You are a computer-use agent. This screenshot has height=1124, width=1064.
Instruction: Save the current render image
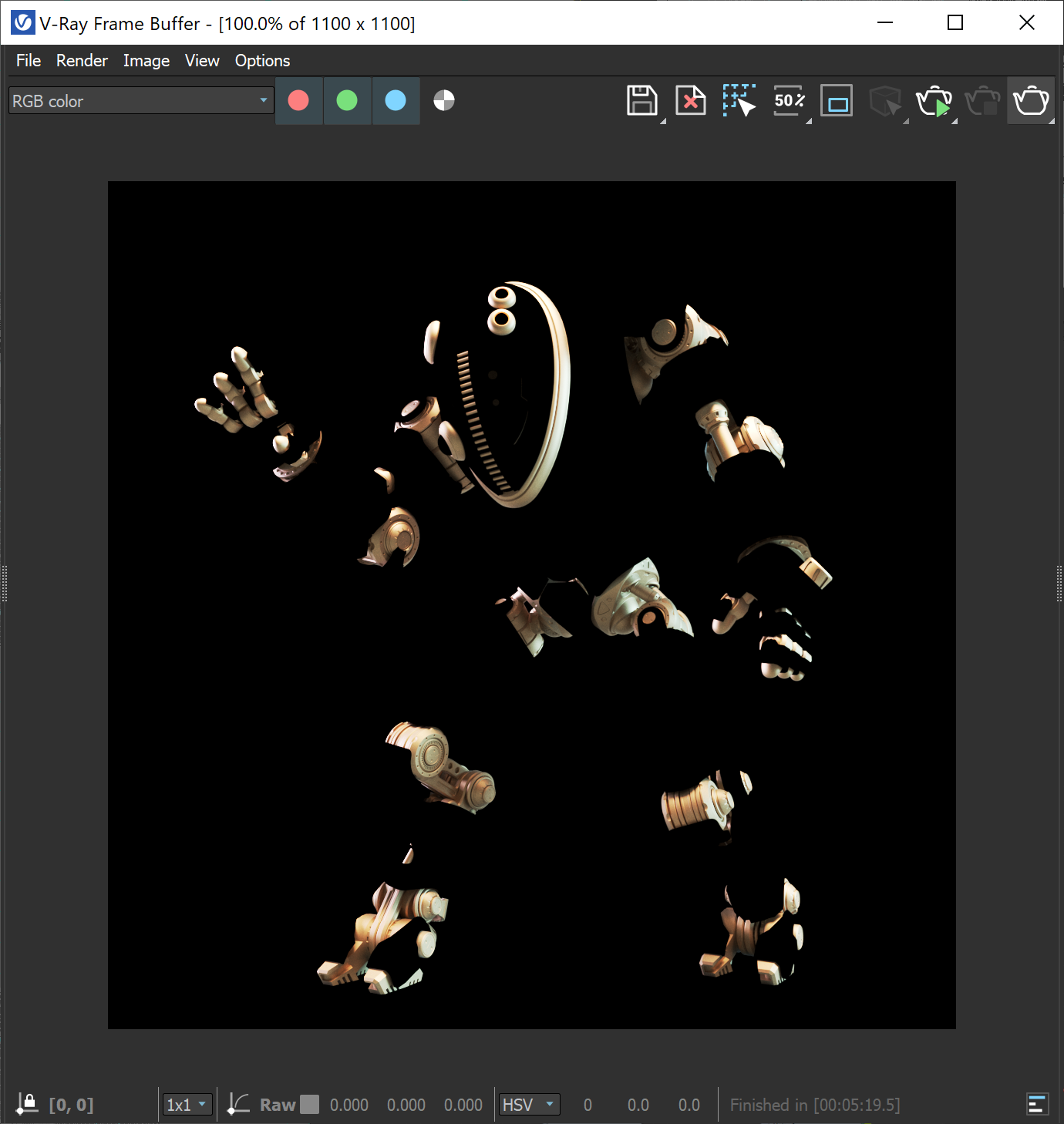tap(641, 100)
